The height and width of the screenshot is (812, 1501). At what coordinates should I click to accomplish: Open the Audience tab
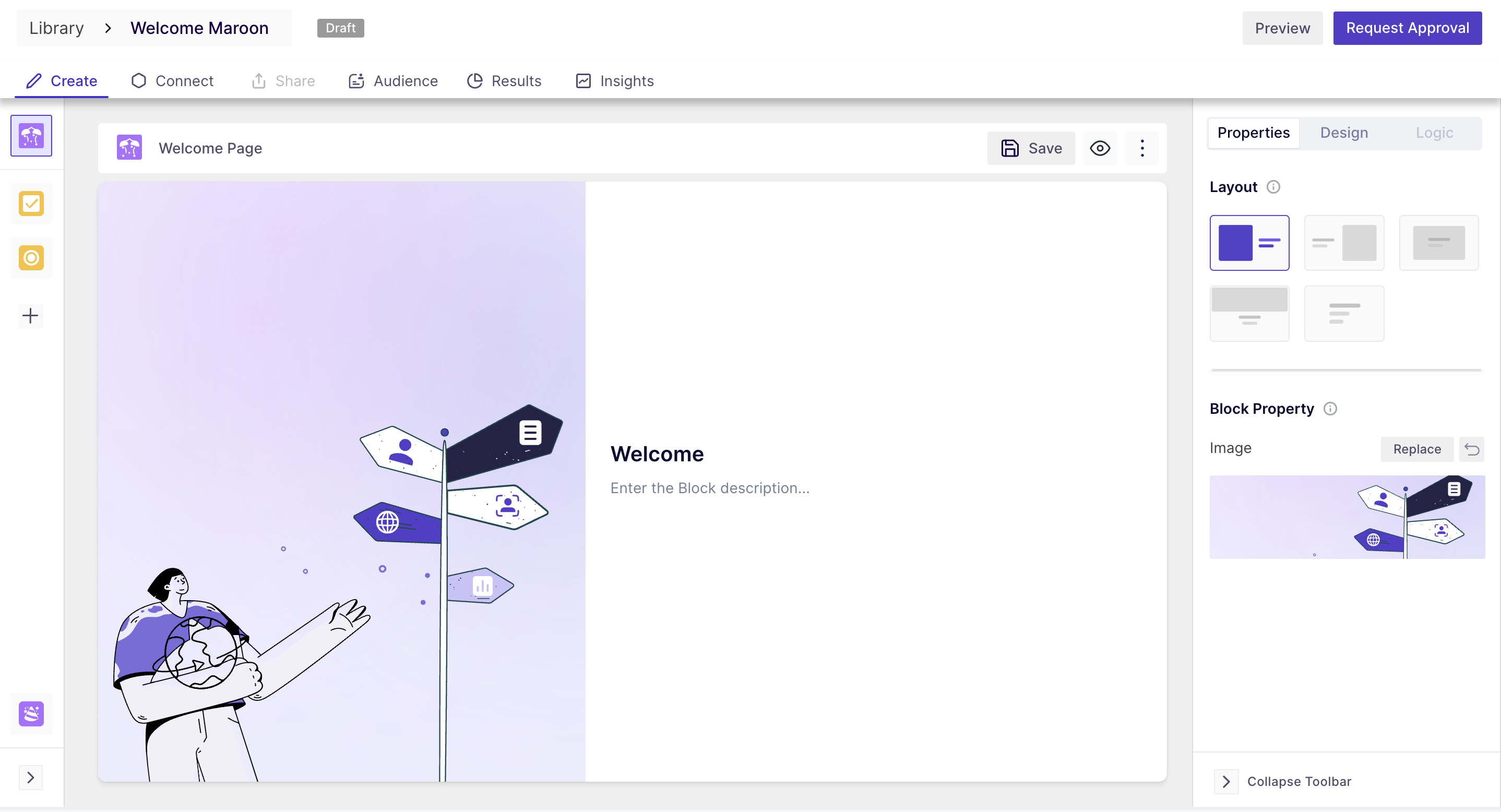coord(392,81)
